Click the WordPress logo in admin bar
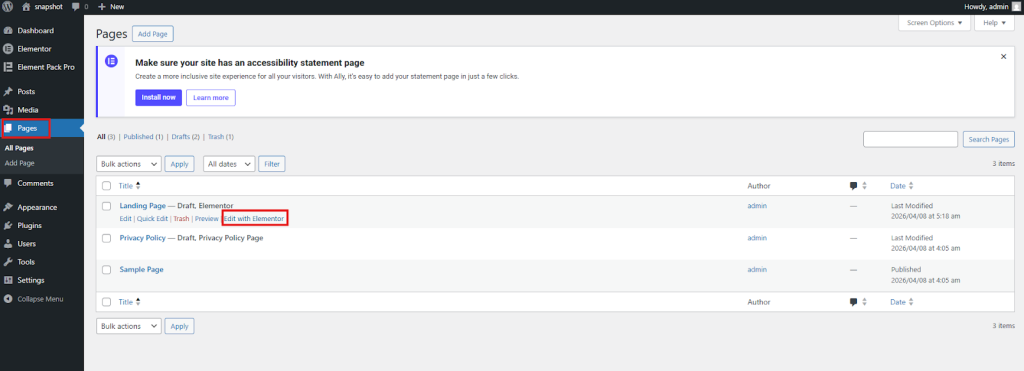The width and height of the screenshot is (1024, 371). click(8, 6)
